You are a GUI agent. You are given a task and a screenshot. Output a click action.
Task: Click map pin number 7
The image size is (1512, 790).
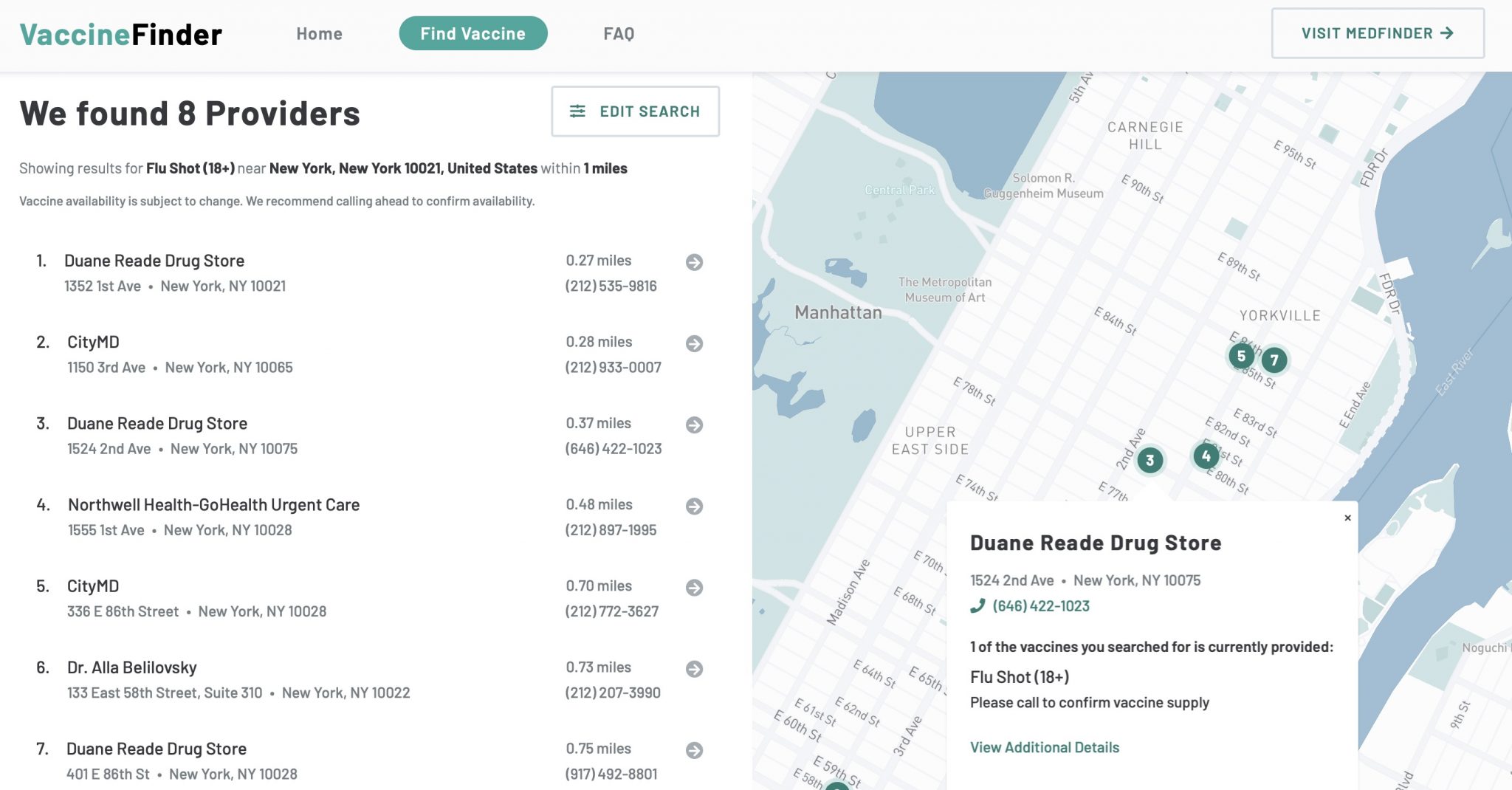coord(1274,360)
